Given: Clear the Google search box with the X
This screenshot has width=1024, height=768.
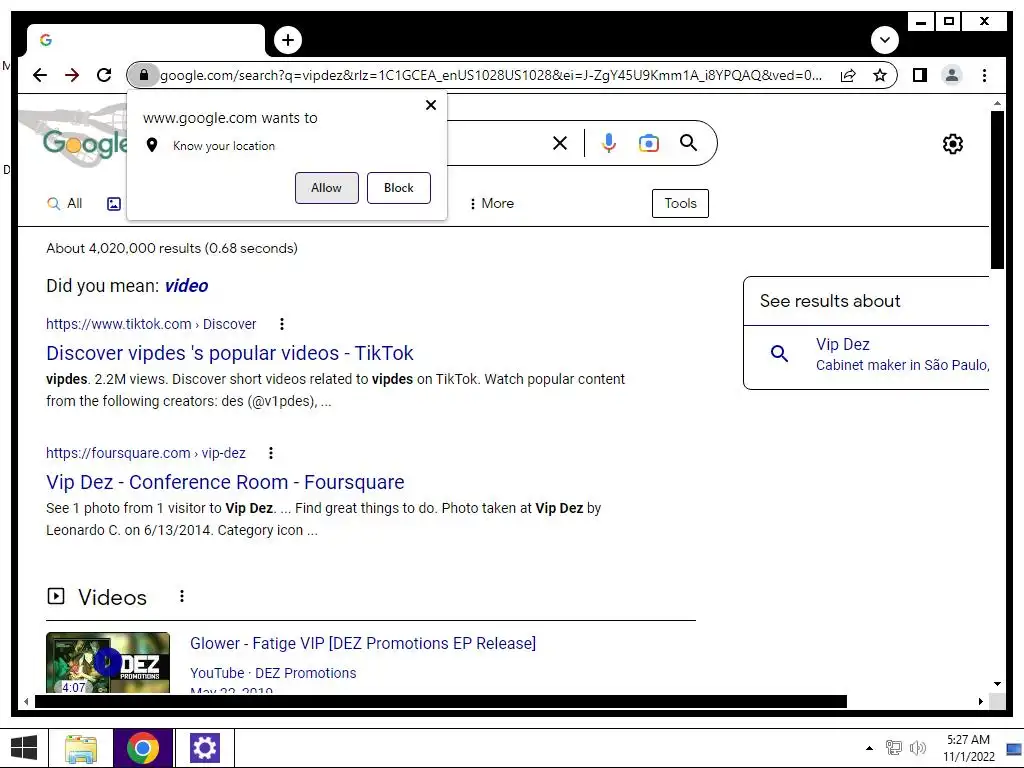Looking at the screenshot, I should [x=560, y=143].
